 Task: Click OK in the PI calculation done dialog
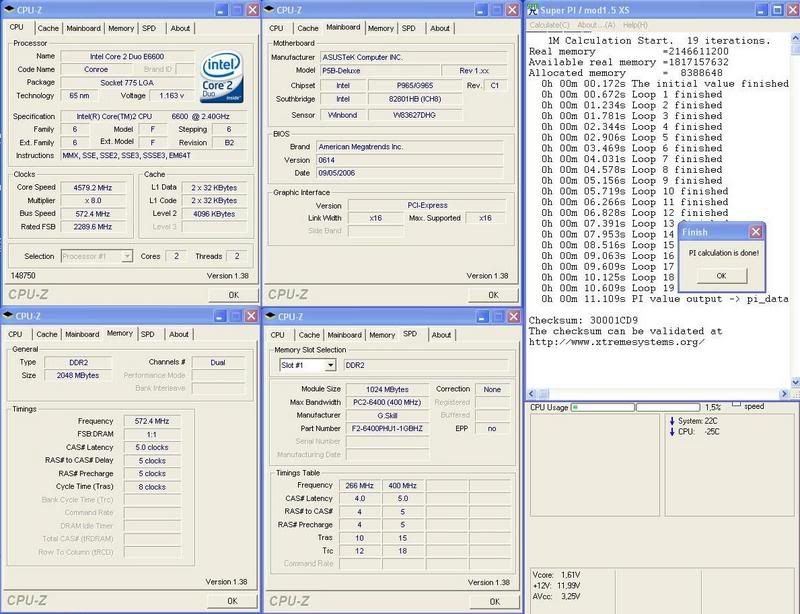click(721, 276)
